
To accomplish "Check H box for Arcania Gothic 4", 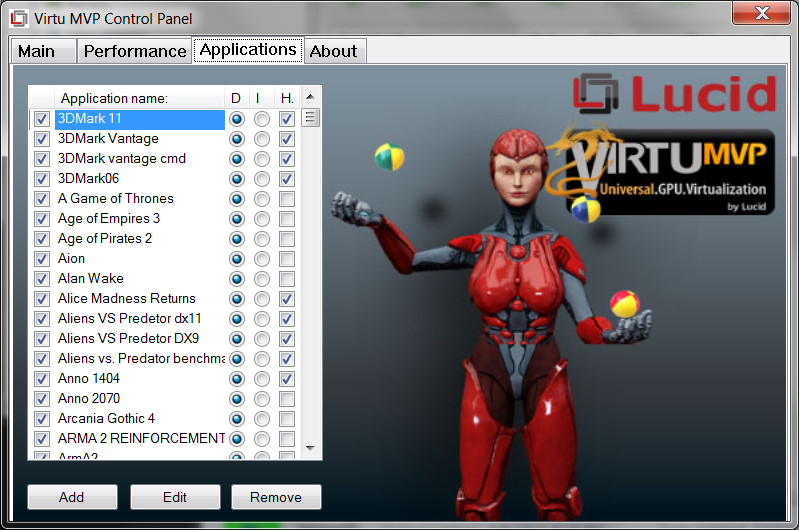I will tap(287, 418).
